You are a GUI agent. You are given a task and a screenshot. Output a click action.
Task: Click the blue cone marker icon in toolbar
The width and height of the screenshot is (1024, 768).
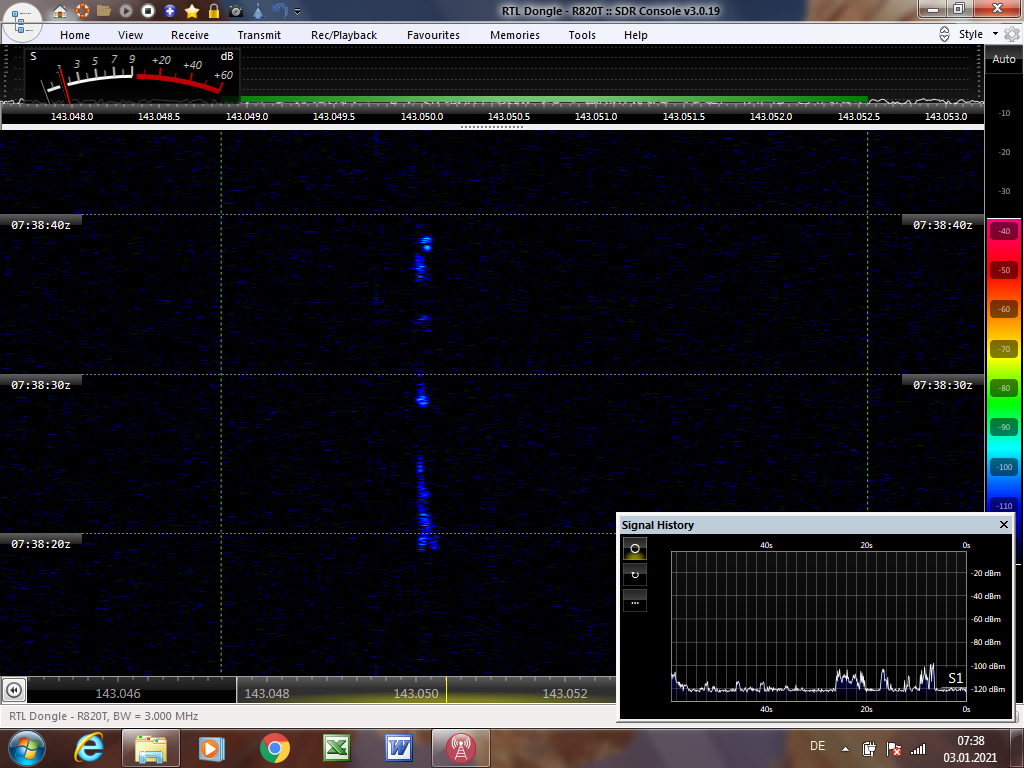tap(258, 11)
